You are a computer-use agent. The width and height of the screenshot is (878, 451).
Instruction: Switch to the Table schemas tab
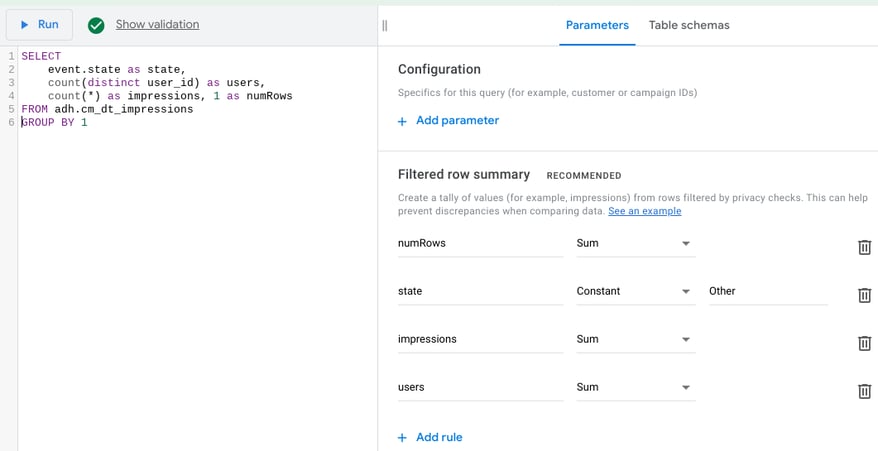(689, 25)
